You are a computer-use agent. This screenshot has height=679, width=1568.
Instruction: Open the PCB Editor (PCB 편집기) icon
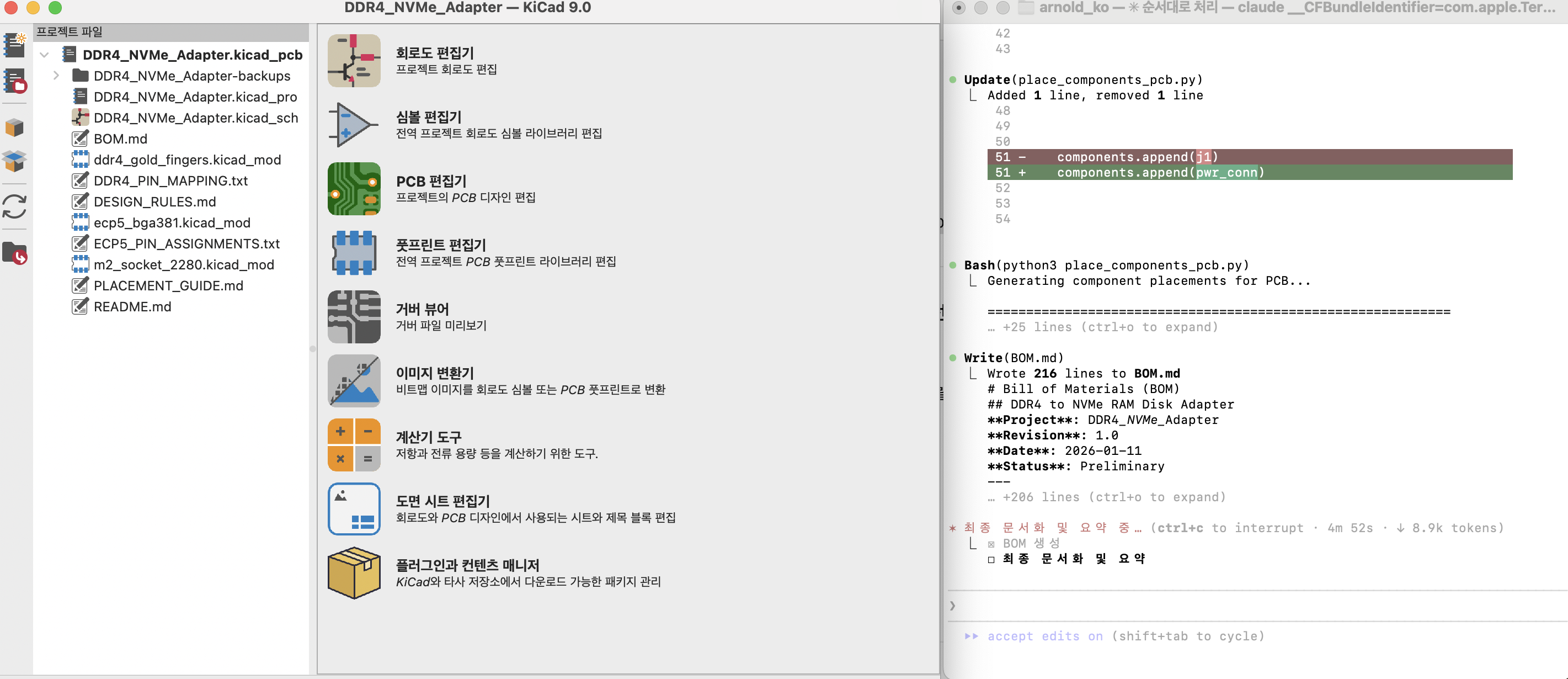click(354, 189)
